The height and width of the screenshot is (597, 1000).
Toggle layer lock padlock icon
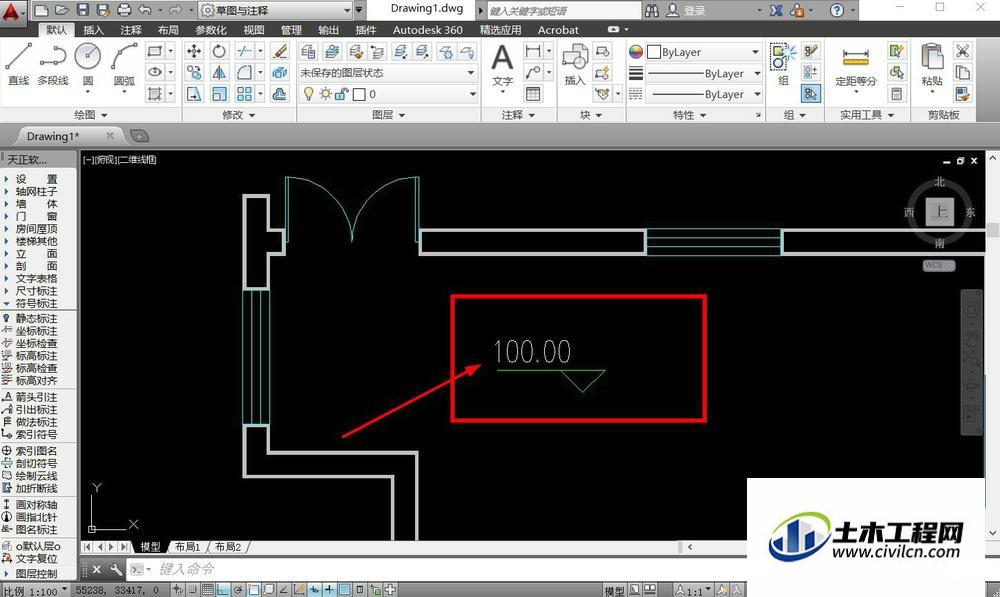tap(342, 94)
